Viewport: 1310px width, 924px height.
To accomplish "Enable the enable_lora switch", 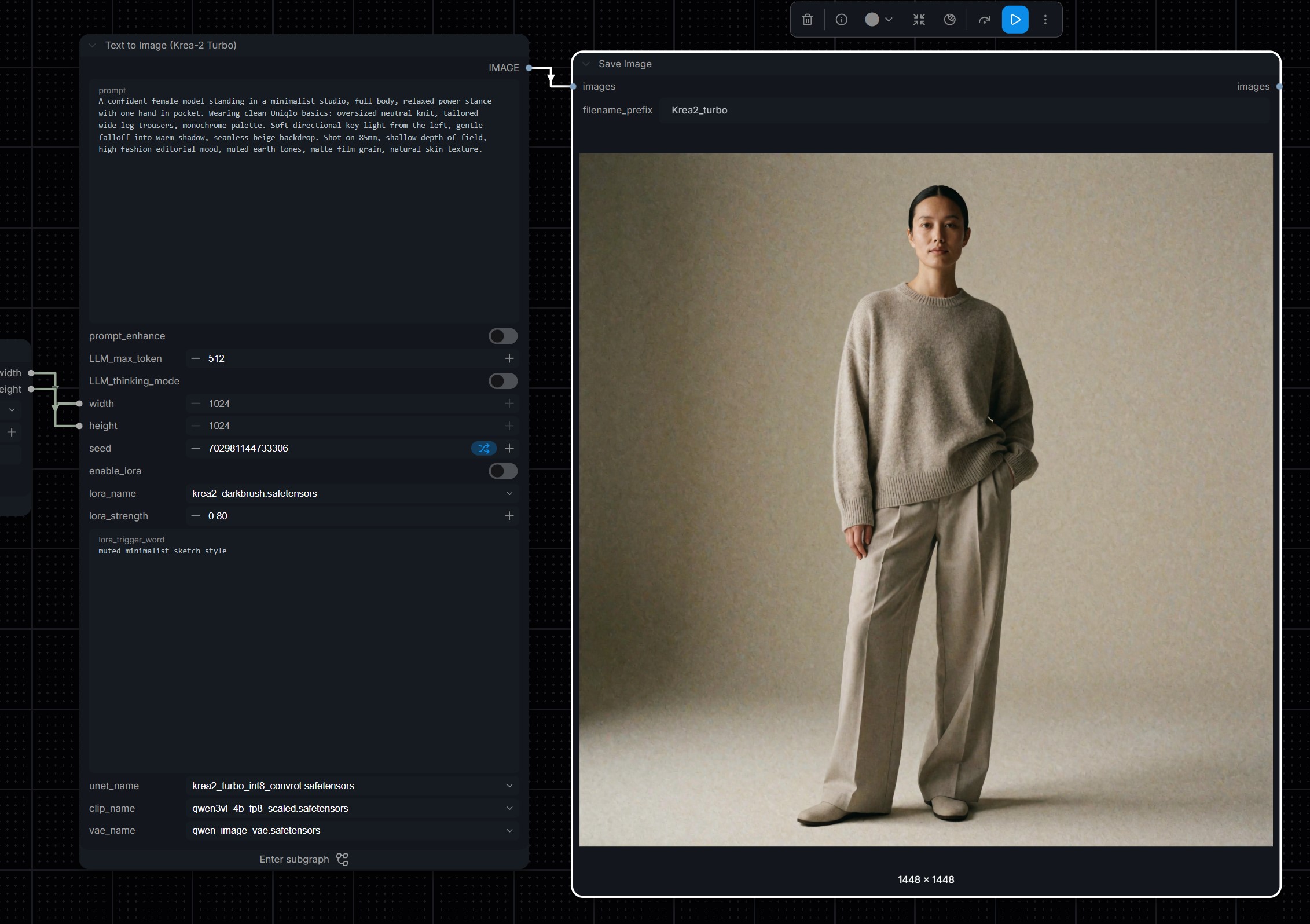I will [503, 471].
